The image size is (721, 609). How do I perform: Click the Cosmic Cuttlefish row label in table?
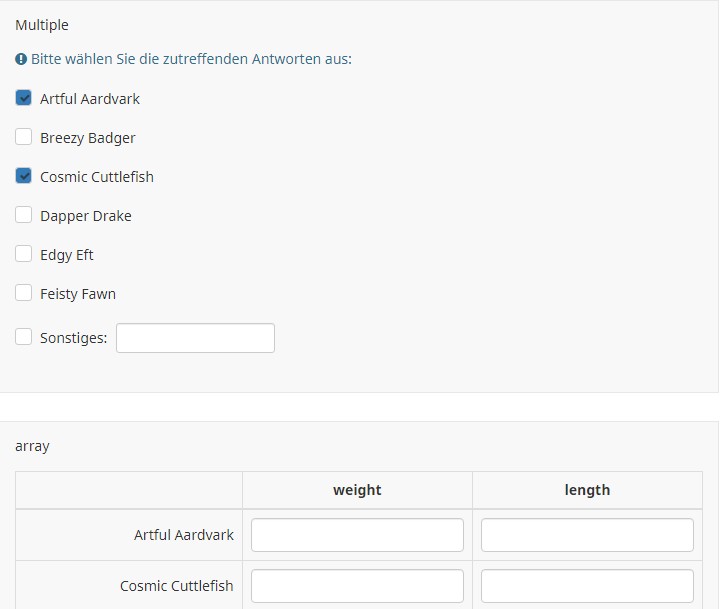(177, 586)
